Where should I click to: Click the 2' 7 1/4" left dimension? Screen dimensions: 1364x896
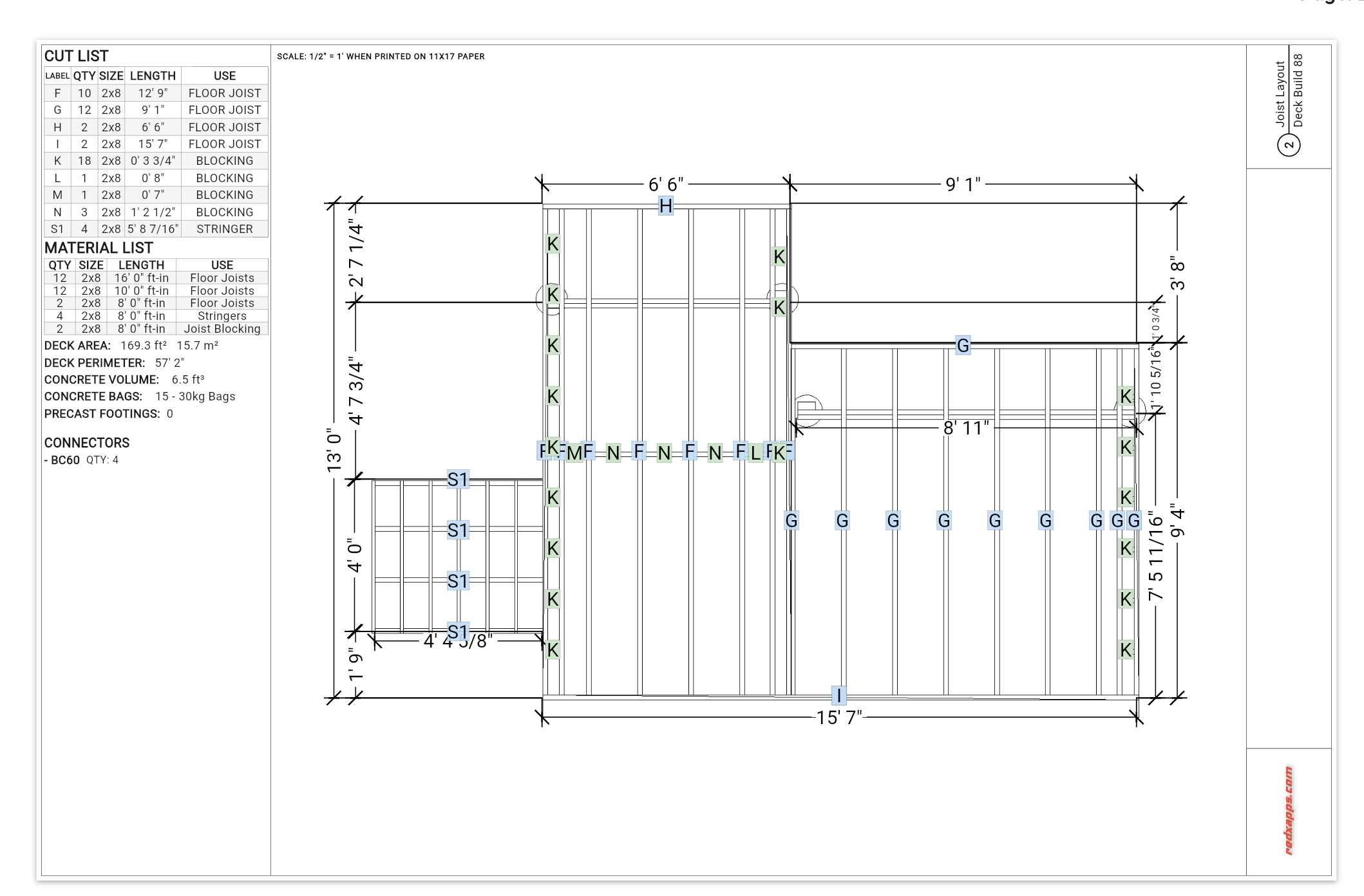pos(356,253)
